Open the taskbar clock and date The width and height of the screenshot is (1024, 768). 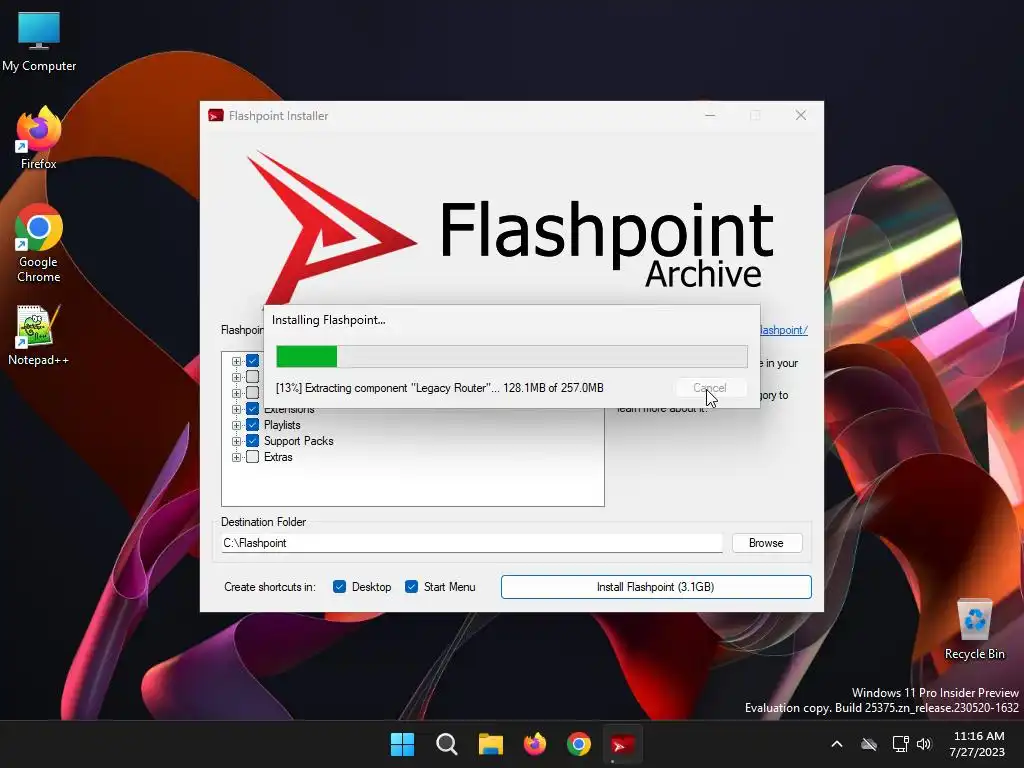(x=977, y=744)
